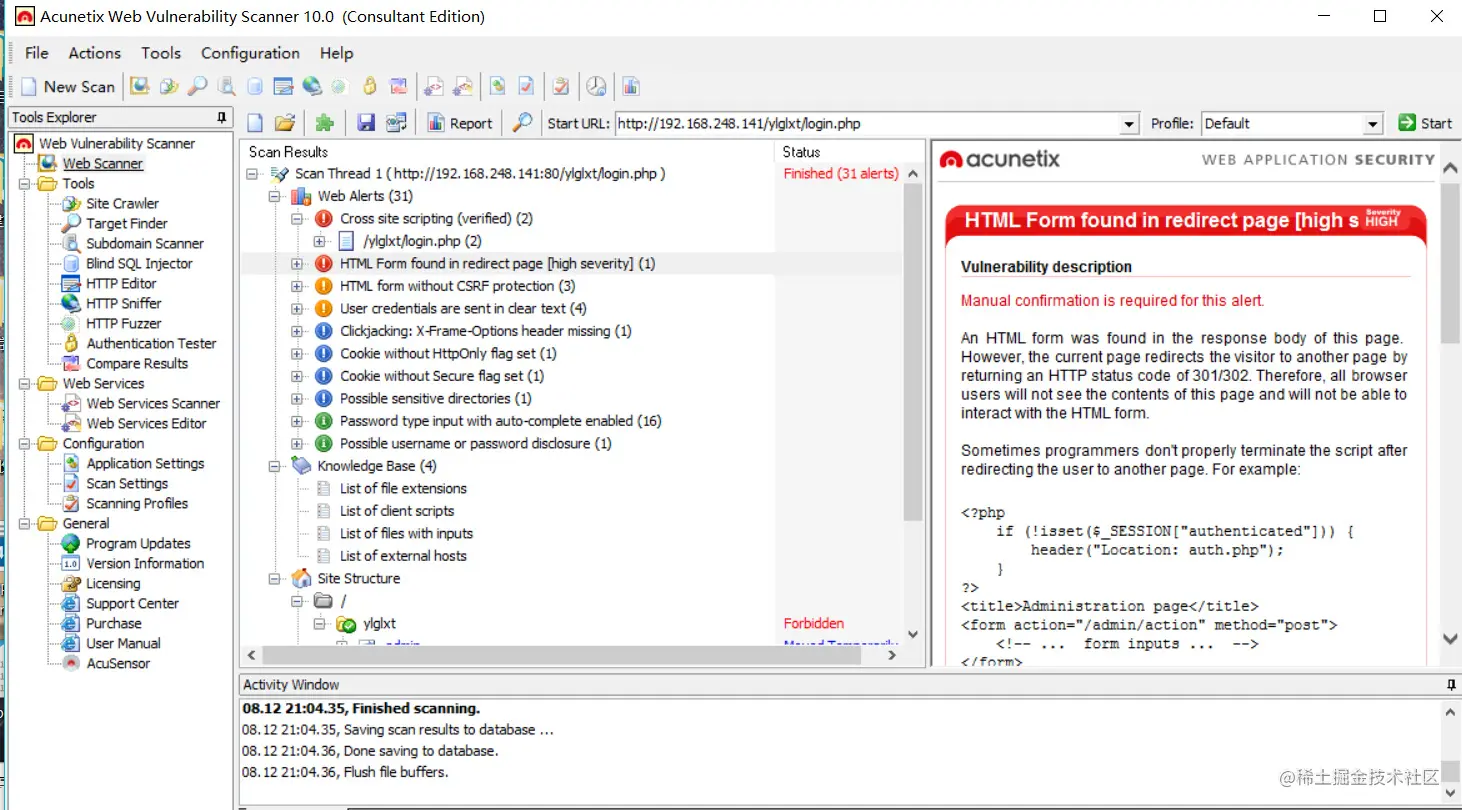
Task: Click the New Scan toolbar button
Action: pyautogui.click(x=68, y=87)
